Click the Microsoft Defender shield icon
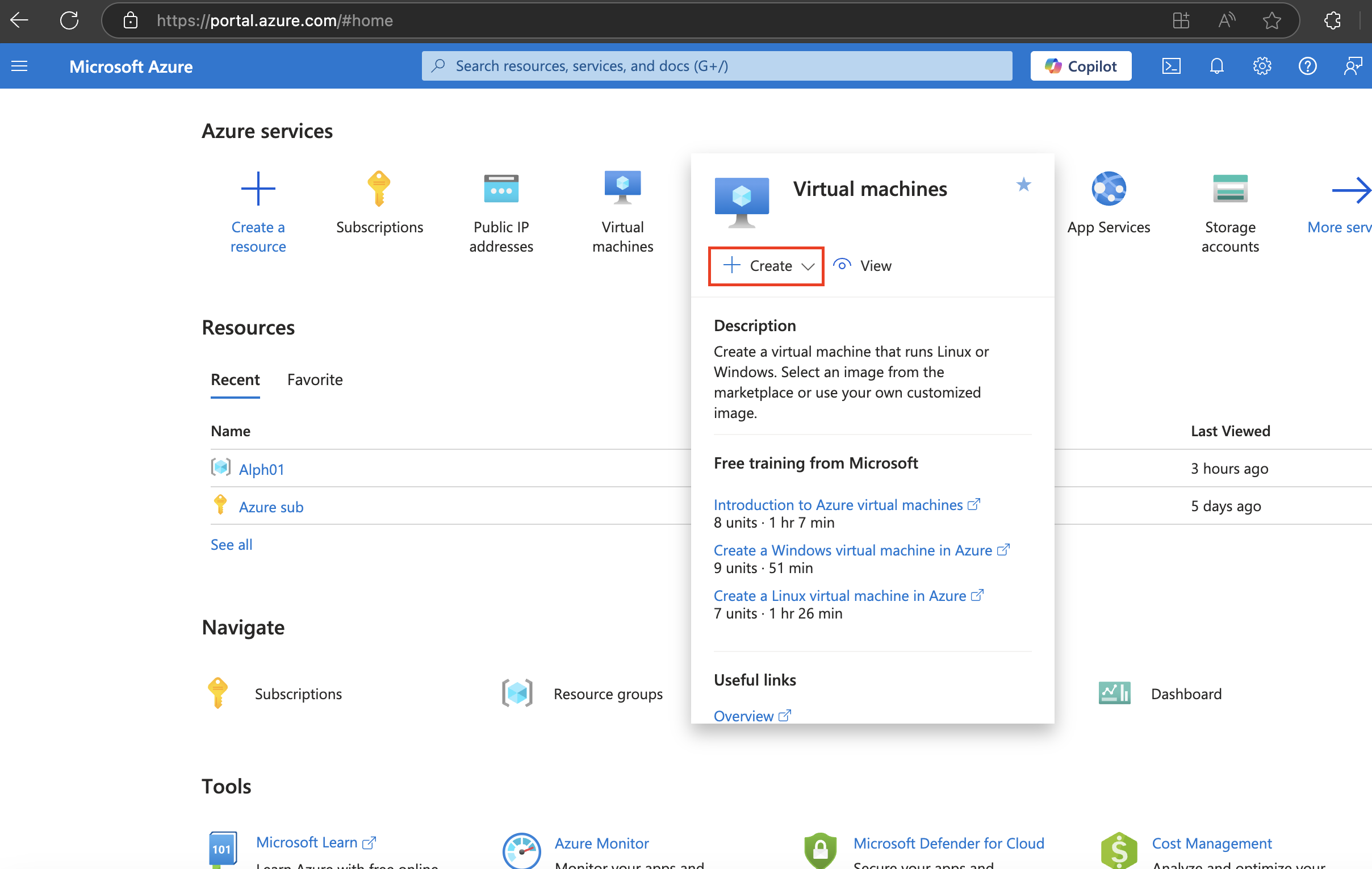The height and width of the screenshot is (869, 1372). point(820,850)
